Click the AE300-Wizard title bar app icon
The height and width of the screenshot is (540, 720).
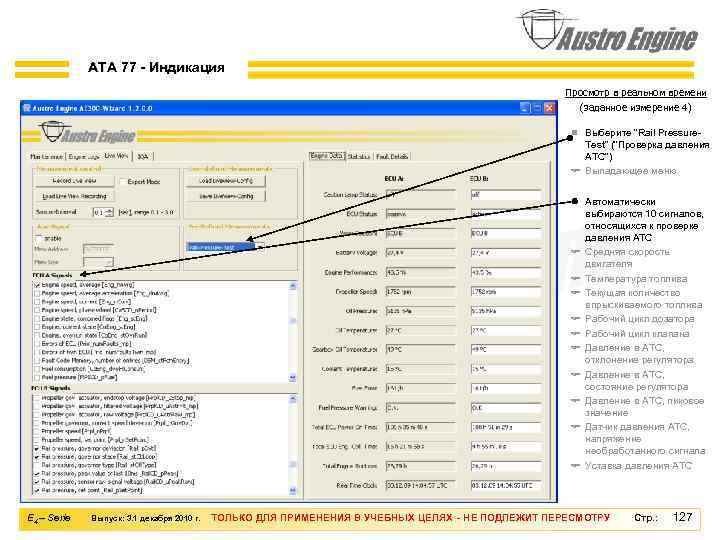coord(27,108)
